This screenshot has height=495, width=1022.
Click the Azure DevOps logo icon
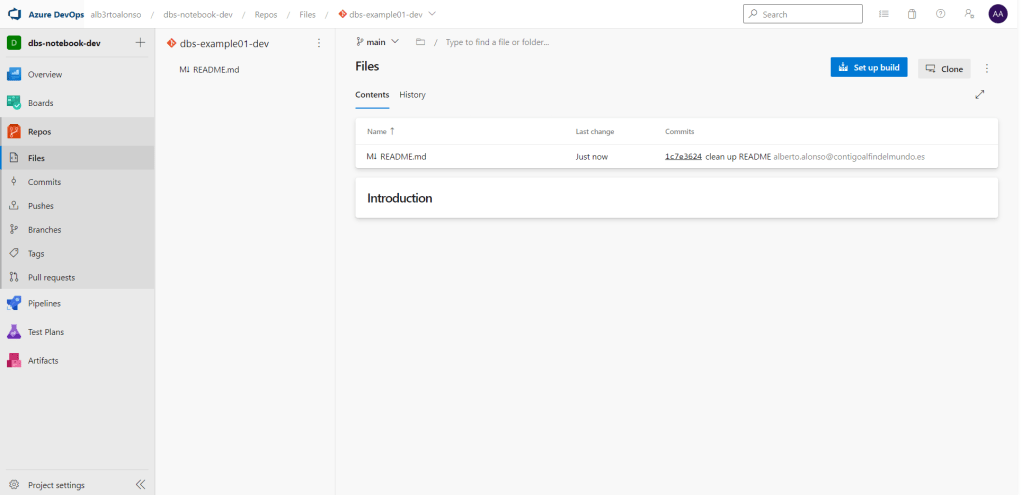click(15, 14)
